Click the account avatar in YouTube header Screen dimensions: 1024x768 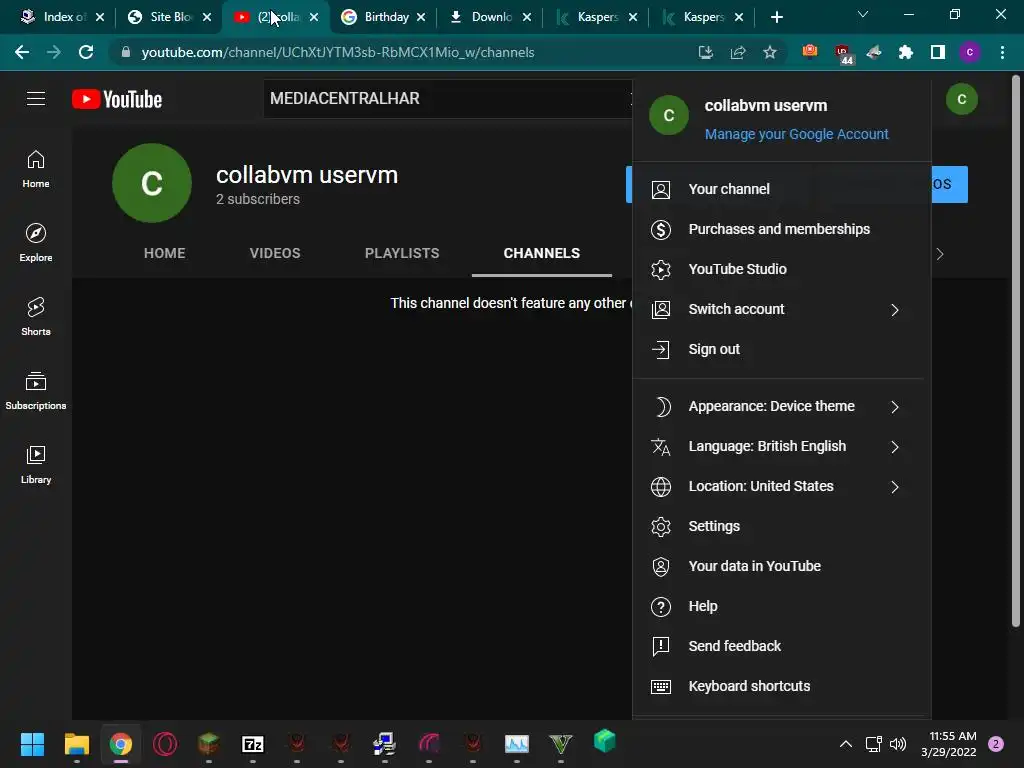click(x=961, y=99)
